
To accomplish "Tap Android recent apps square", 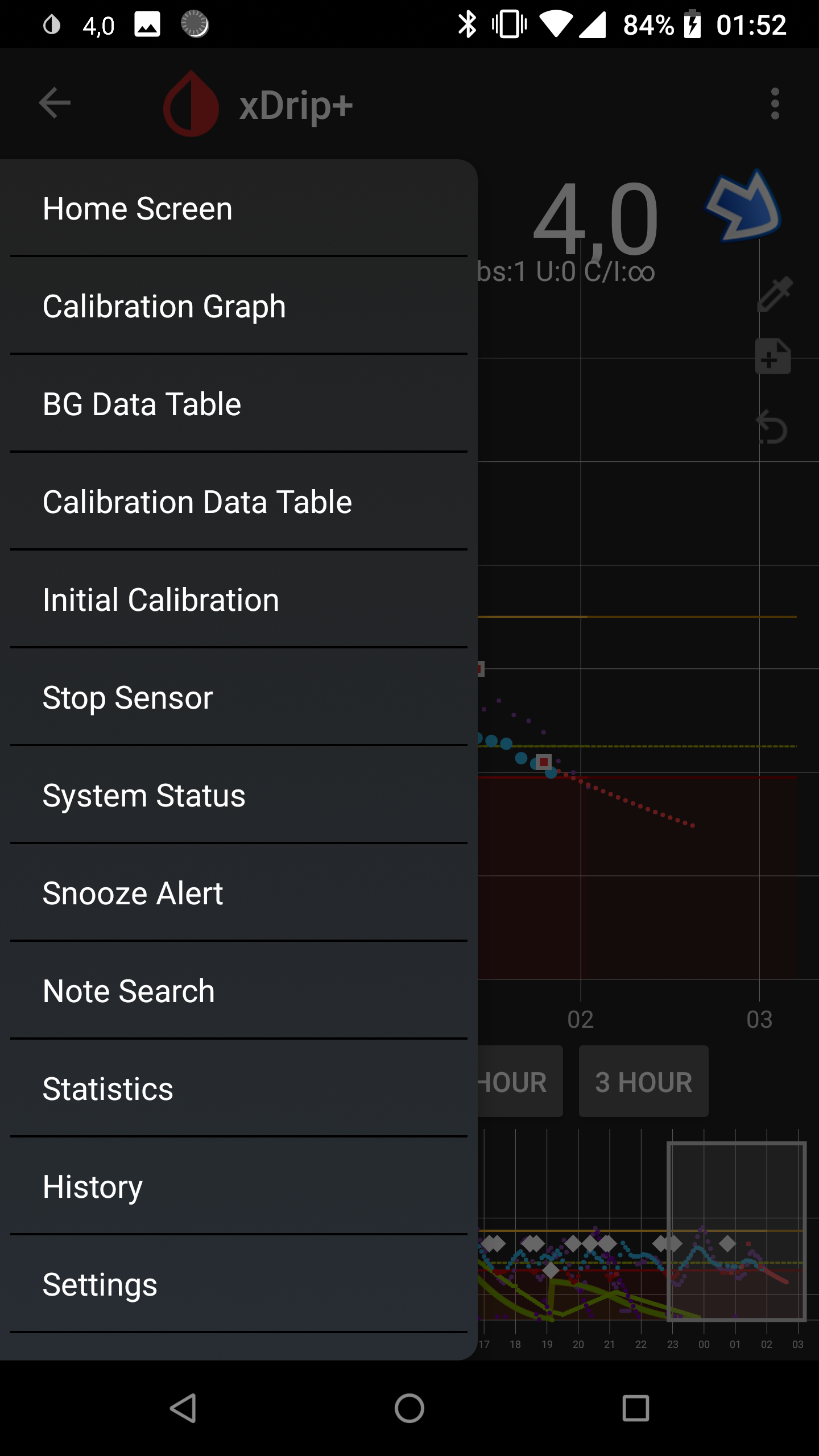I will point(636,1408).
